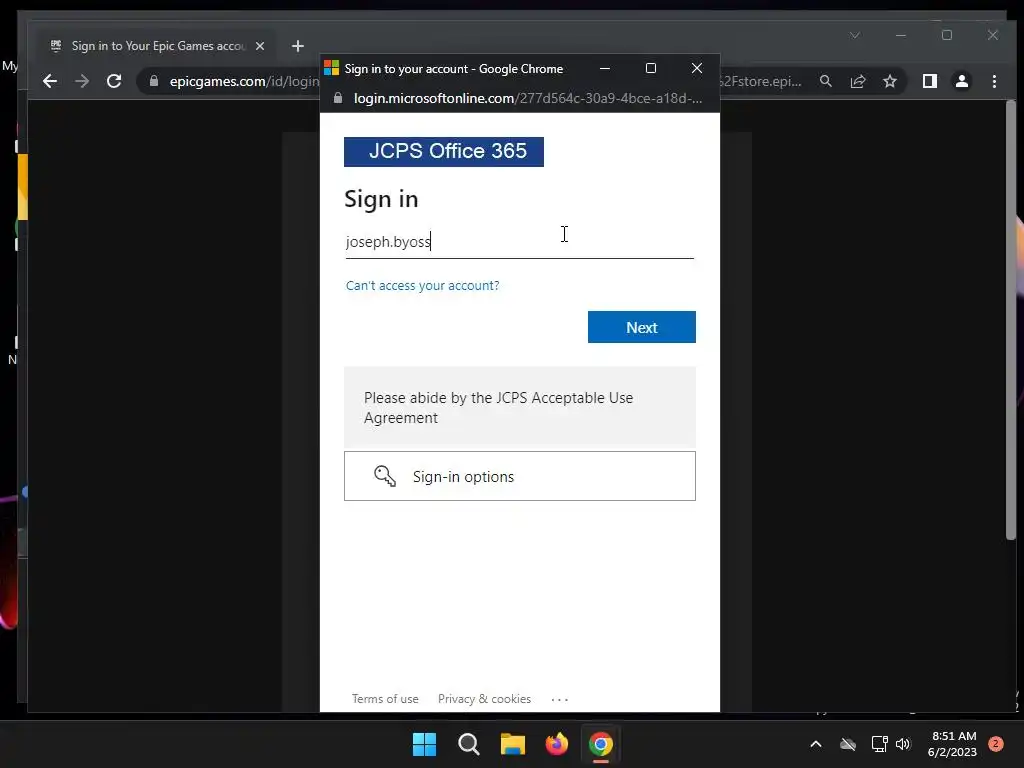Click Chrome icon in taskbar
Screen dimensions: 1024x768
(601, 744)
